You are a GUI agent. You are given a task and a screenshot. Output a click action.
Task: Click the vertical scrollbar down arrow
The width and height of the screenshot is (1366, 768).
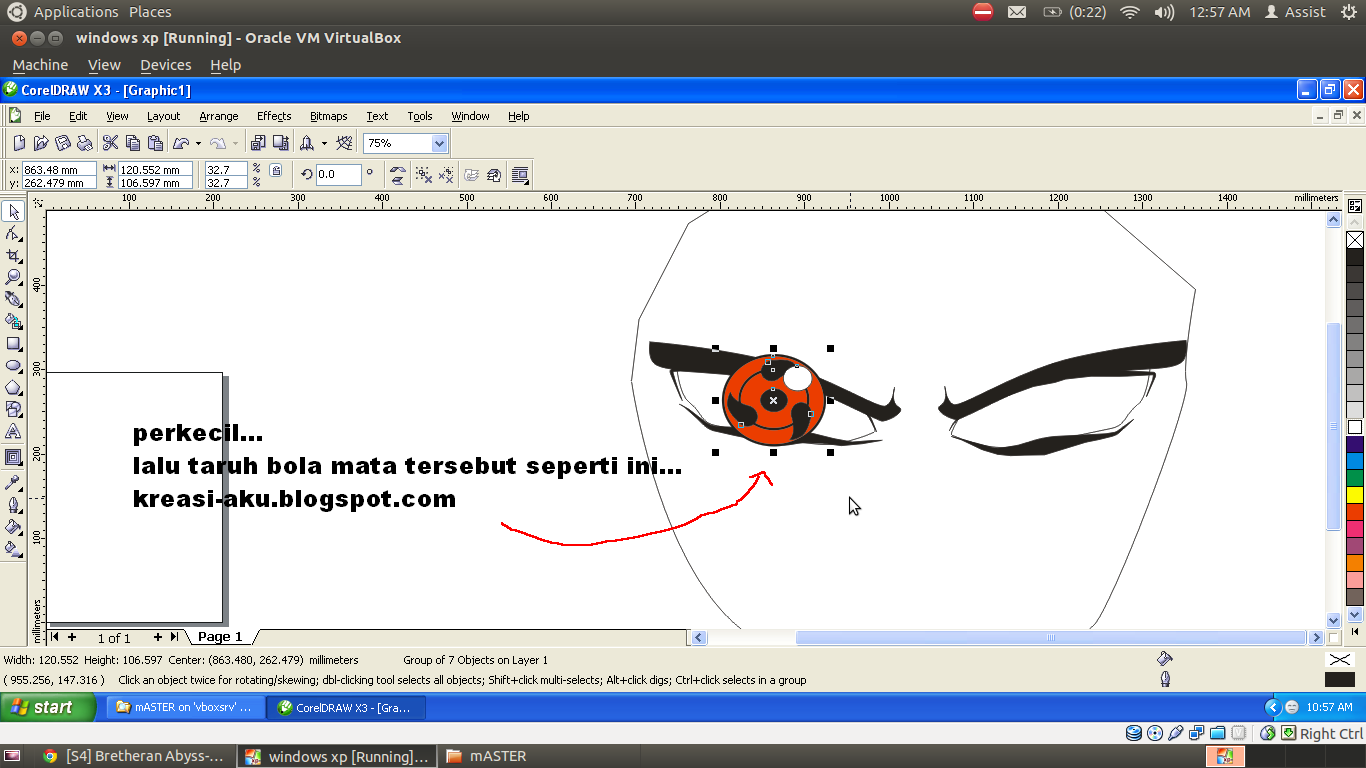click(1333, 620)
